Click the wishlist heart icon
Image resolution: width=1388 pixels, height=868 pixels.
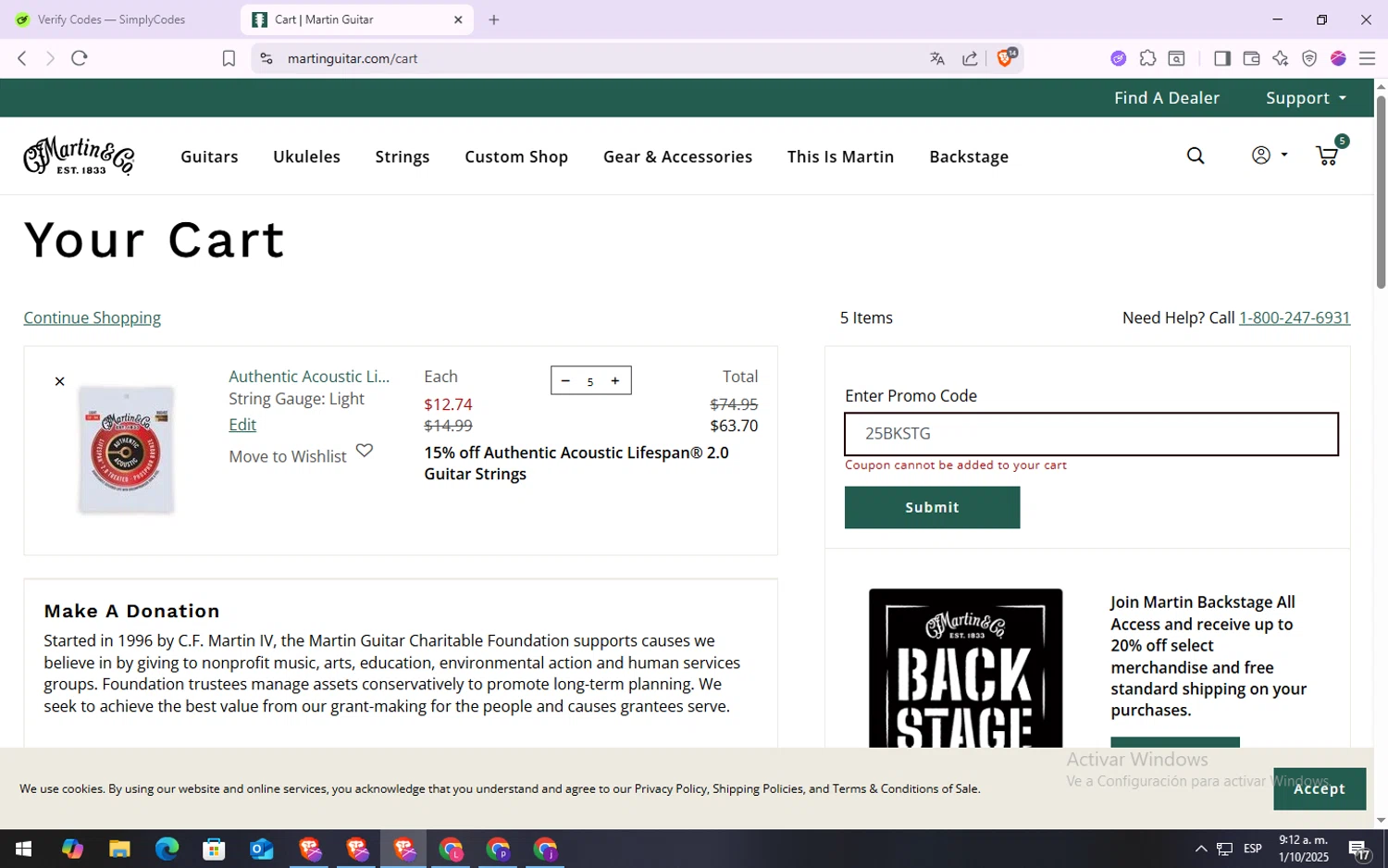pos(365,451)
